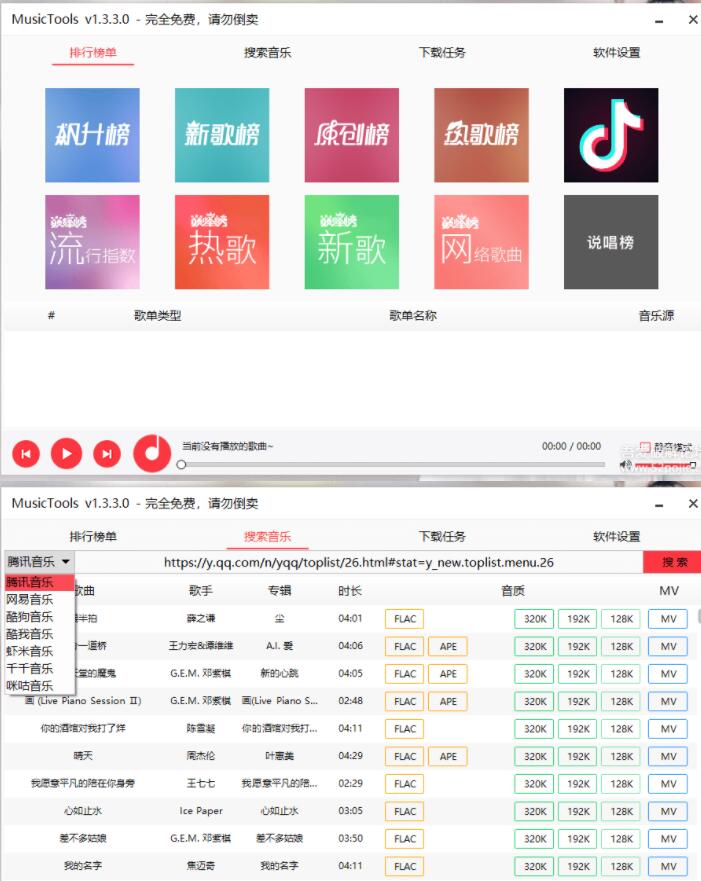Switch to 排行榜单 tab in top window
This screenshot has width=701, height=881.
pos(93,53)
